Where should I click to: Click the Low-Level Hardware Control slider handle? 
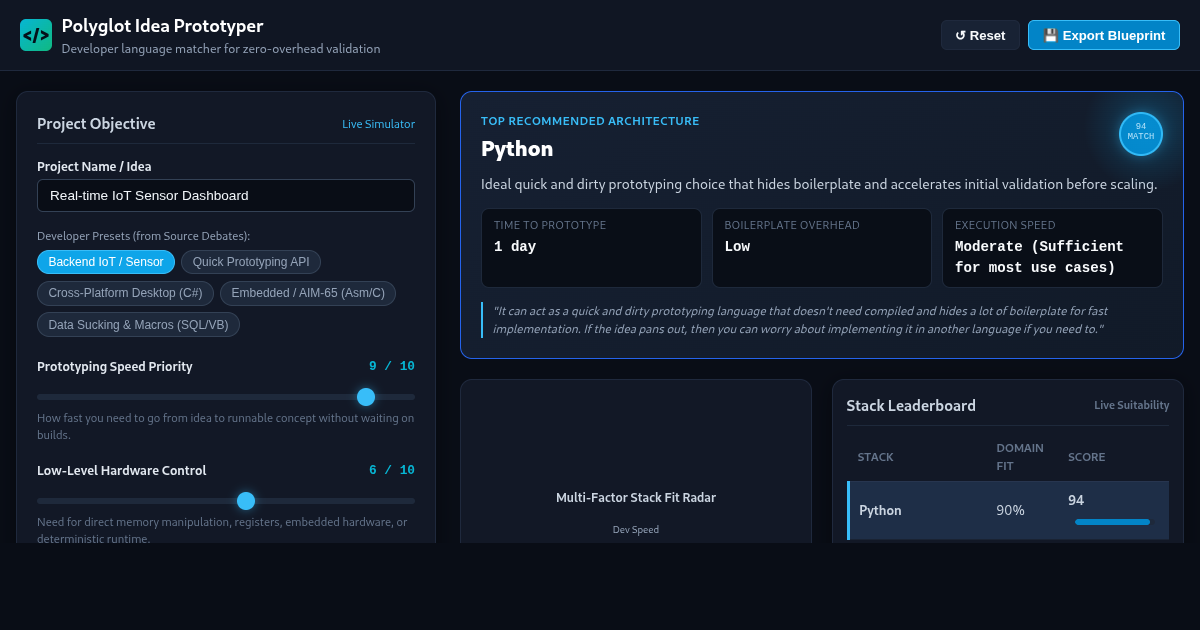(x=246, y=501)
